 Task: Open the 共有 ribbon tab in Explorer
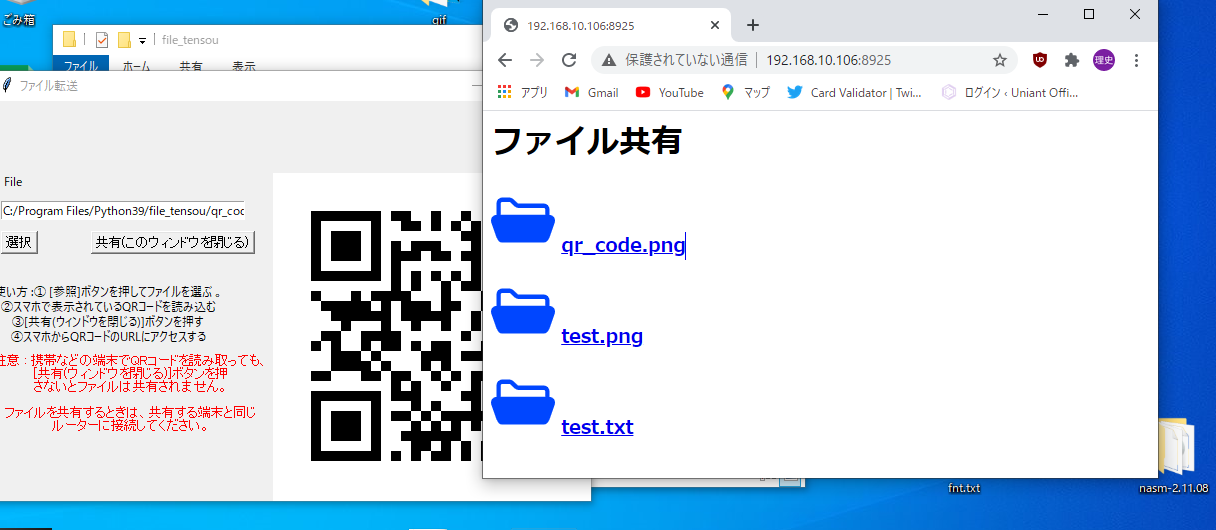point(191,66)
